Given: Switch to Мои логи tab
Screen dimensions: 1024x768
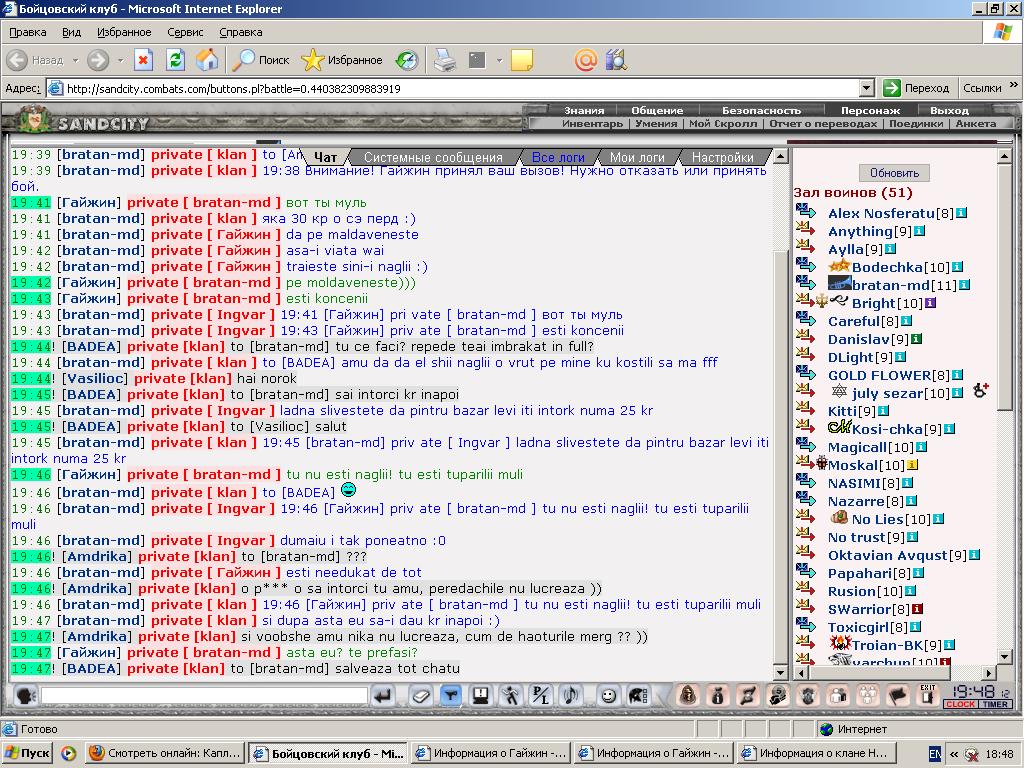Looking at the screenshot, I should (637, 157).
